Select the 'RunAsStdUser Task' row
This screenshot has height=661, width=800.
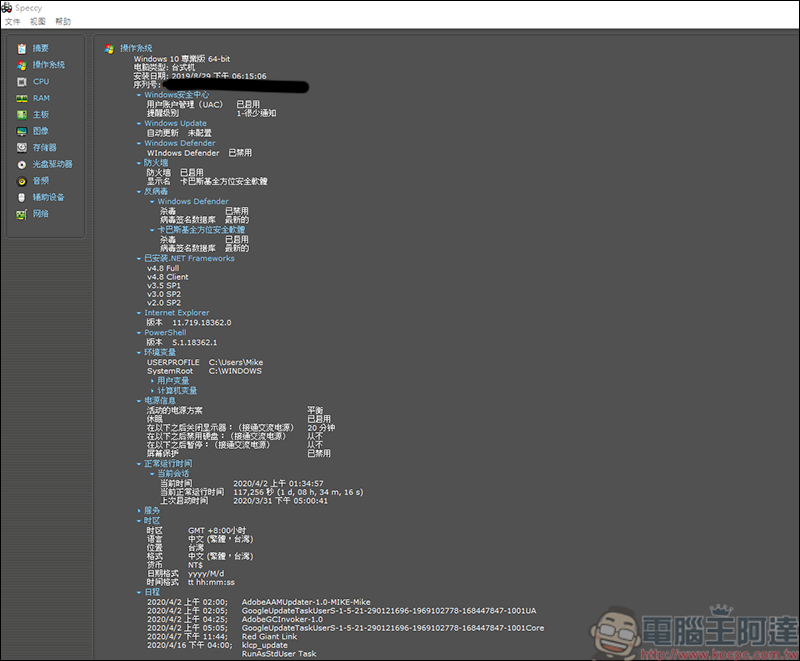click(279, 654)
